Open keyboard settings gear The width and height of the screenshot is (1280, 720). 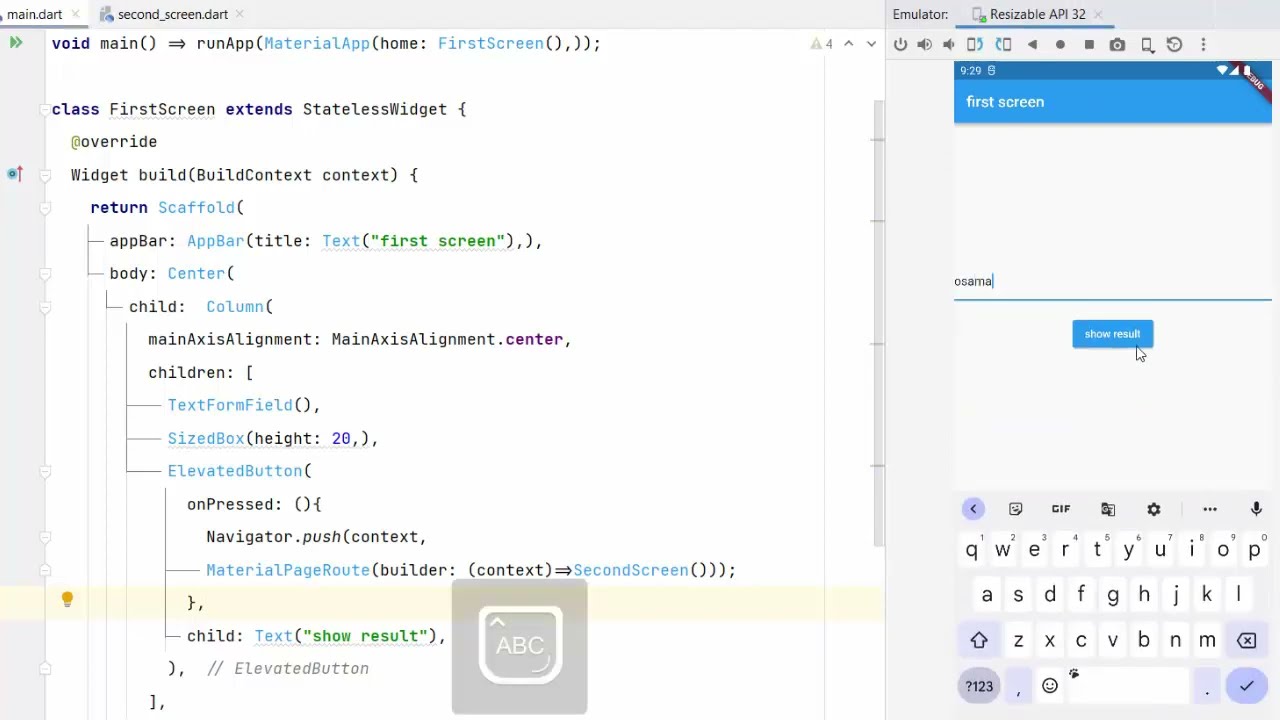(1154, 509)
